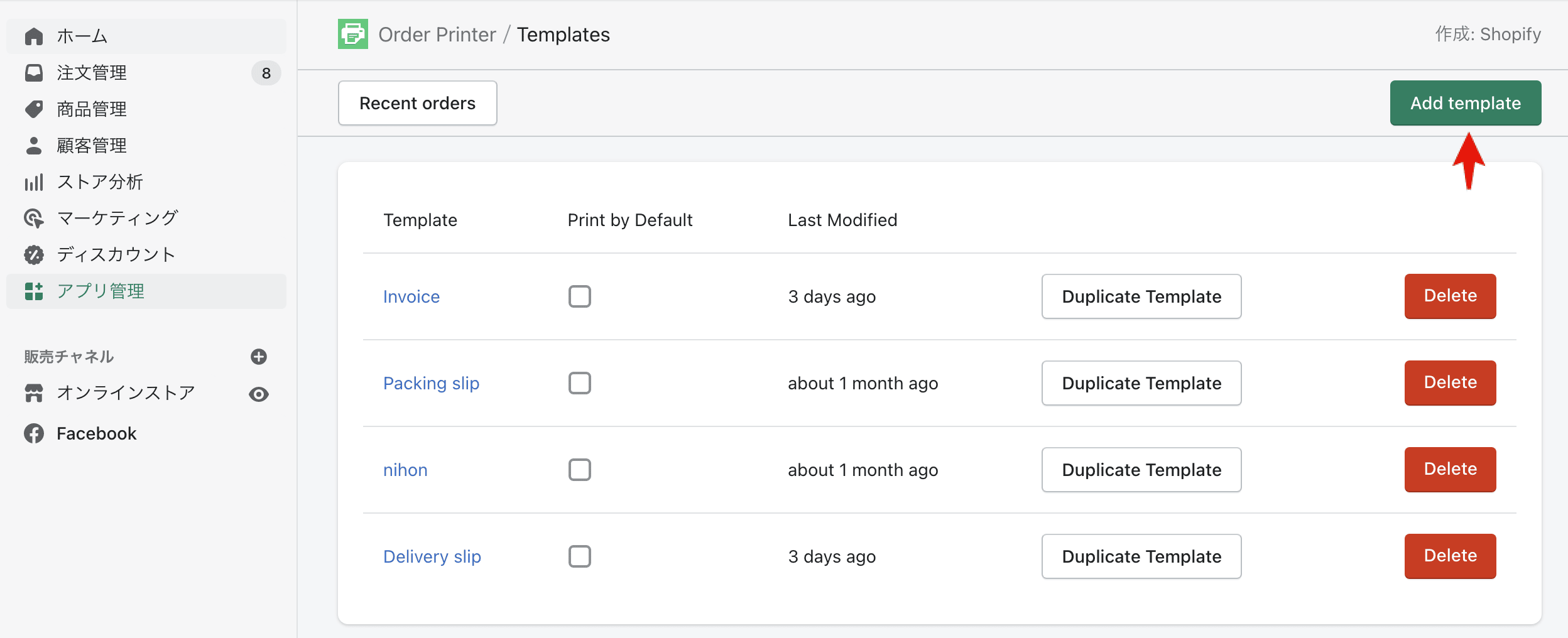
Task: Click the Orders inbox icon (注文管理)
Action: tap(34, 73)
